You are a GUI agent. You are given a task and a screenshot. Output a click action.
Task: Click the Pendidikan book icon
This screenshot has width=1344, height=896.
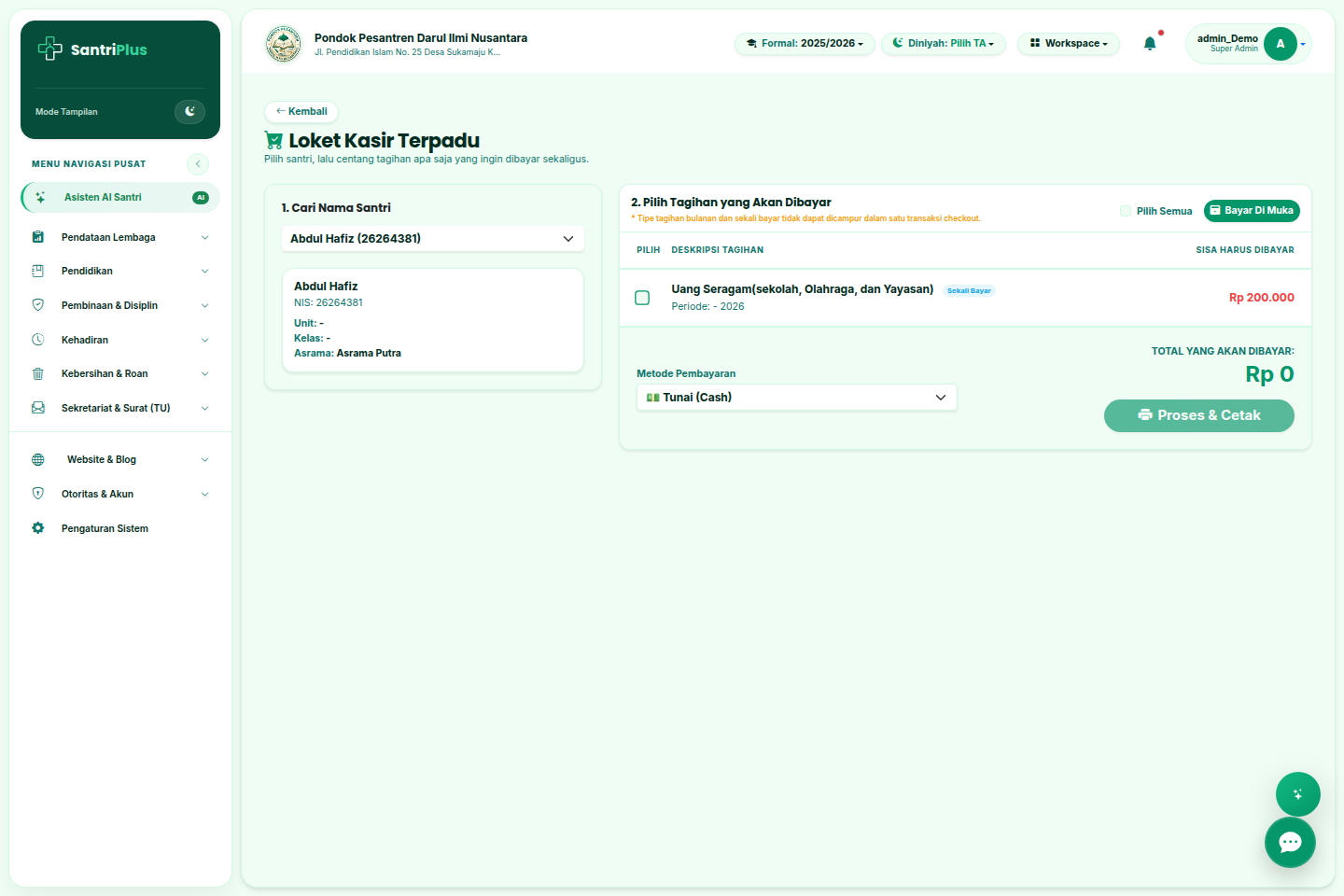(x=38, y=271)
